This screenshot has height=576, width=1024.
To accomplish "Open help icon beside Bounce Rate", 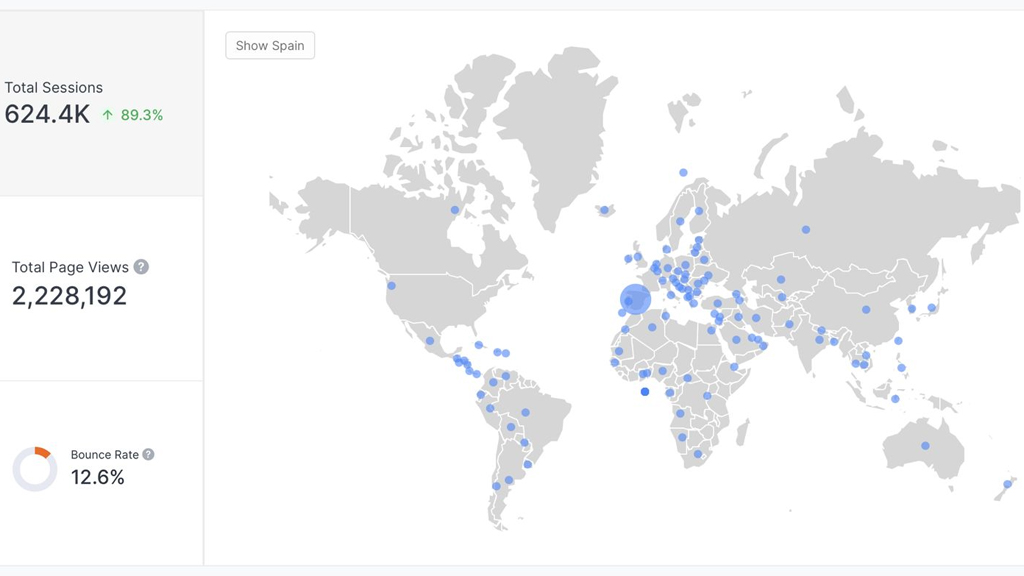I will coord(148,454).
